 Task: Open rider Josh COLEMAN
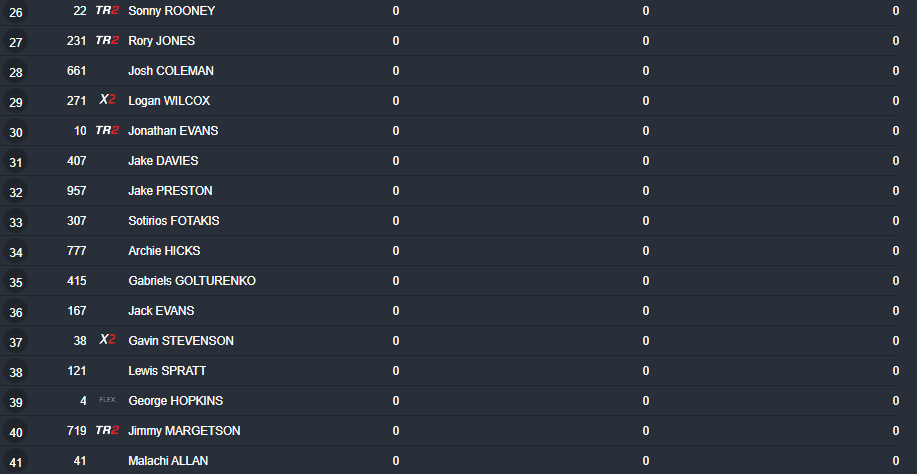(171, 71)
